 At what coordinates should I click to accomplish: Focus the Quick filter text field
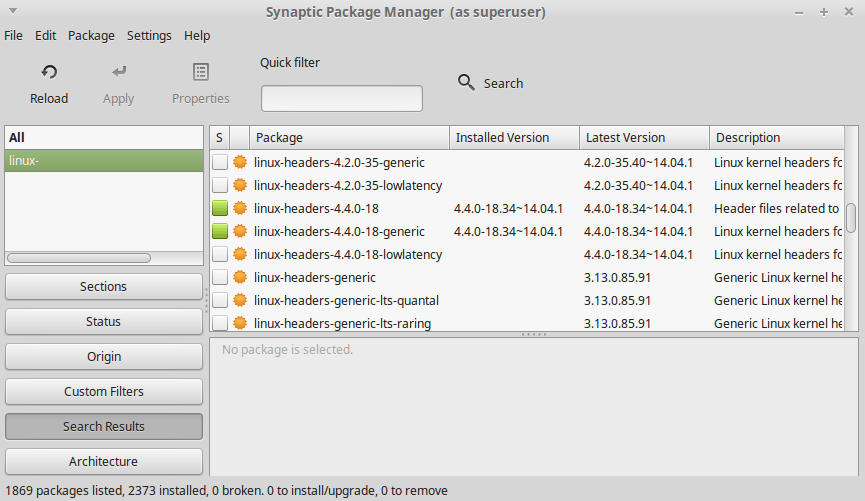pyautogui.click(x=341, y=99)
